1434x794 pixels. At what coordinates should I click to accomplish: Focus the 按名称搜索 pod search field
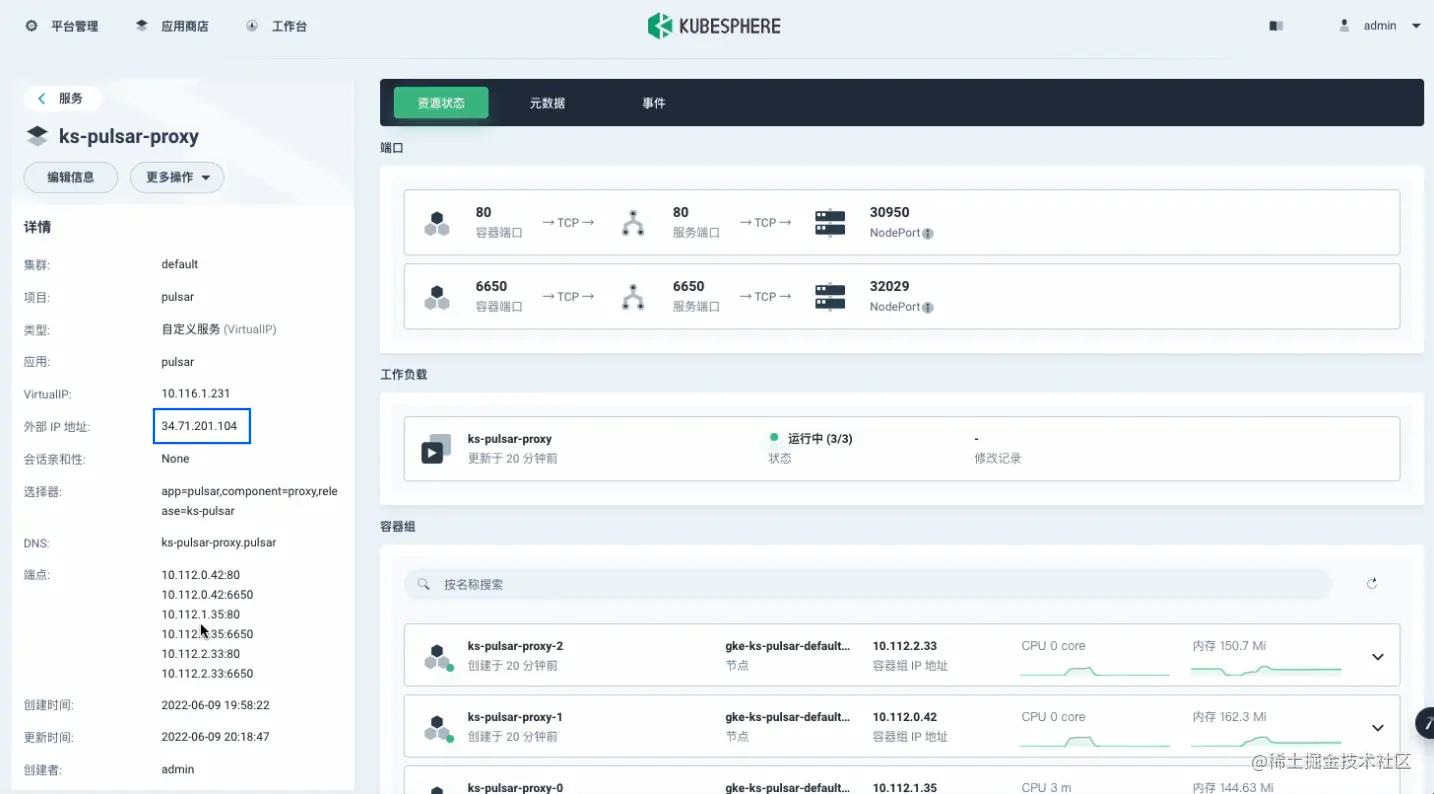pyautogui.click(x=868, y=584)
